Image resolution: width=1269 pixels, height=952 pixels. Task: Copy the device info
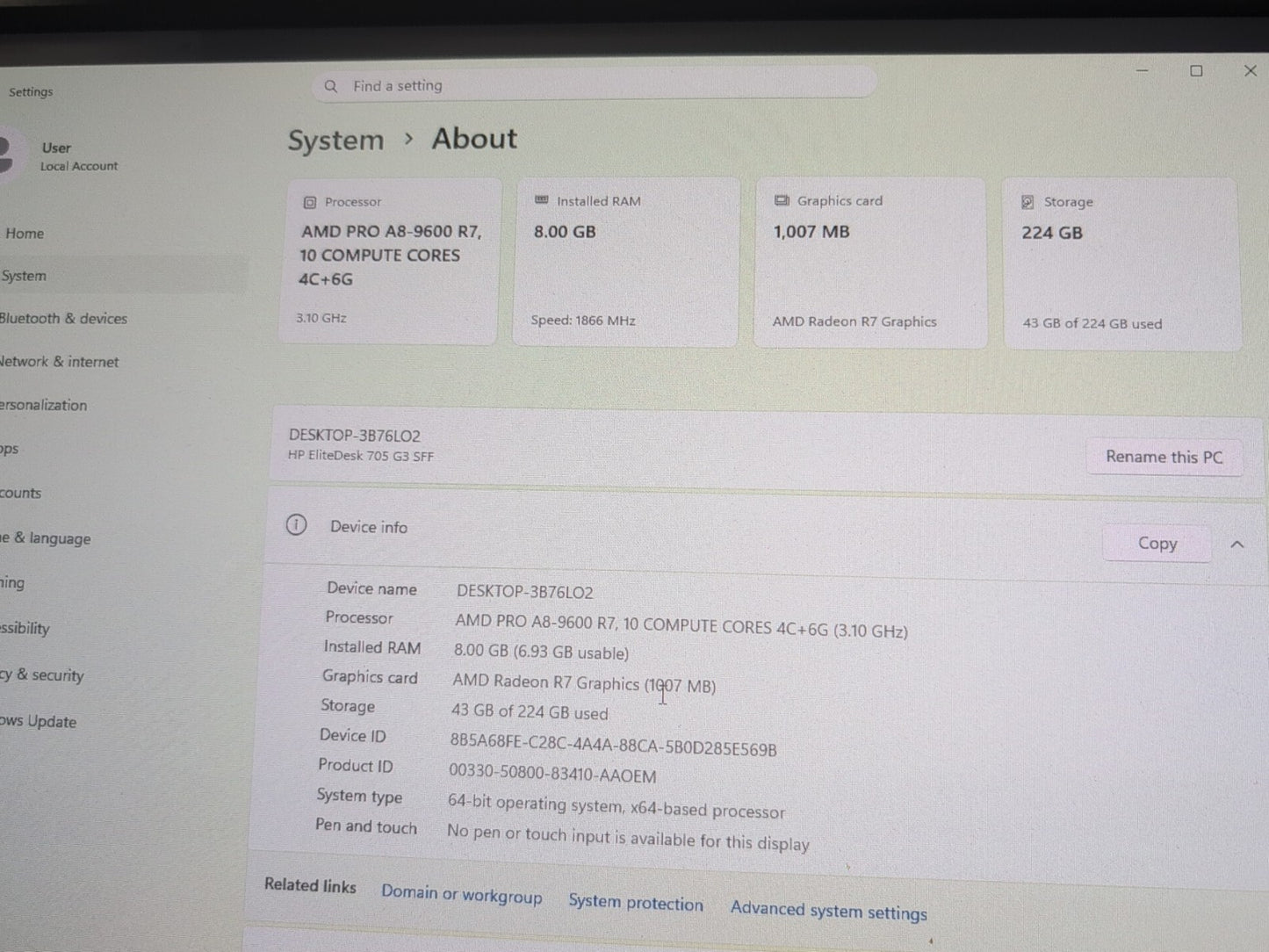click(1157, 544)
